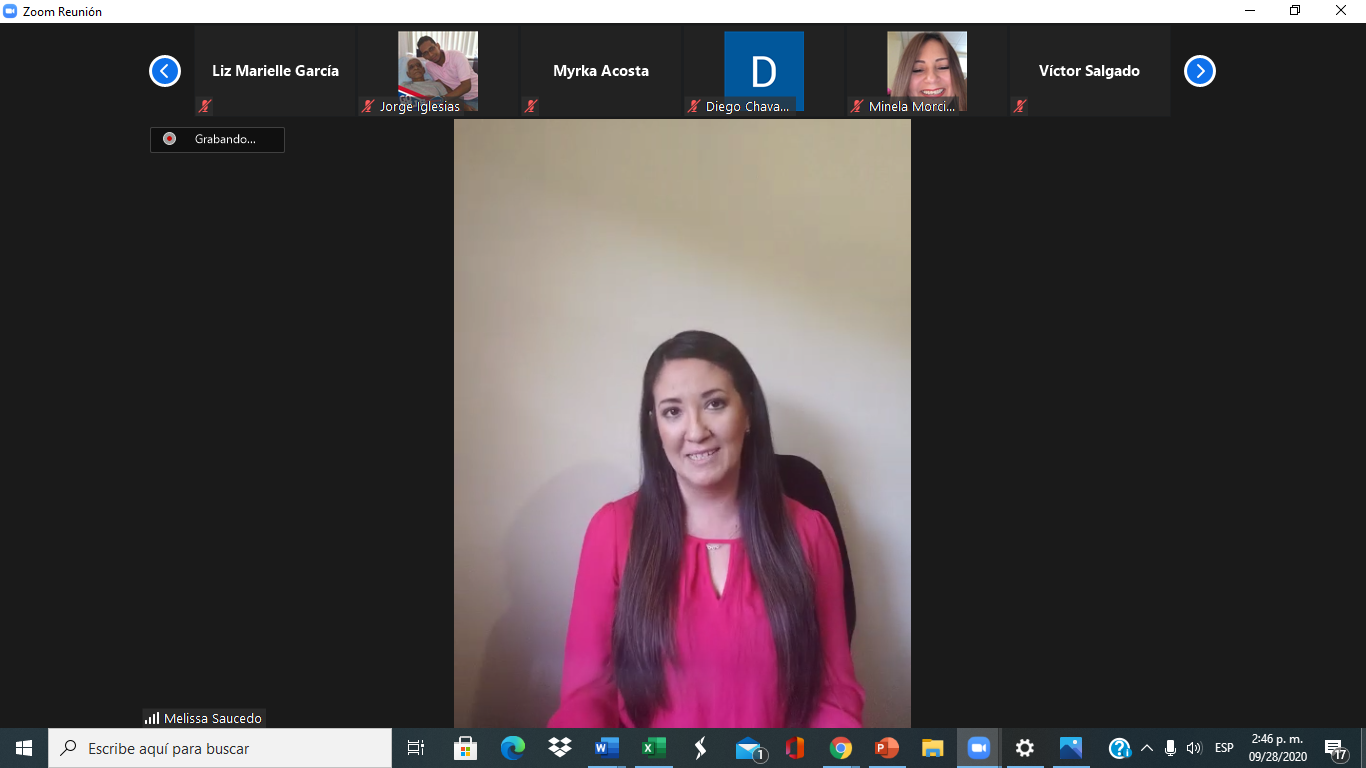The image size is (1366, 768).
Task: Switch ESP input language indicator
Action: [x=1224, y=748]
